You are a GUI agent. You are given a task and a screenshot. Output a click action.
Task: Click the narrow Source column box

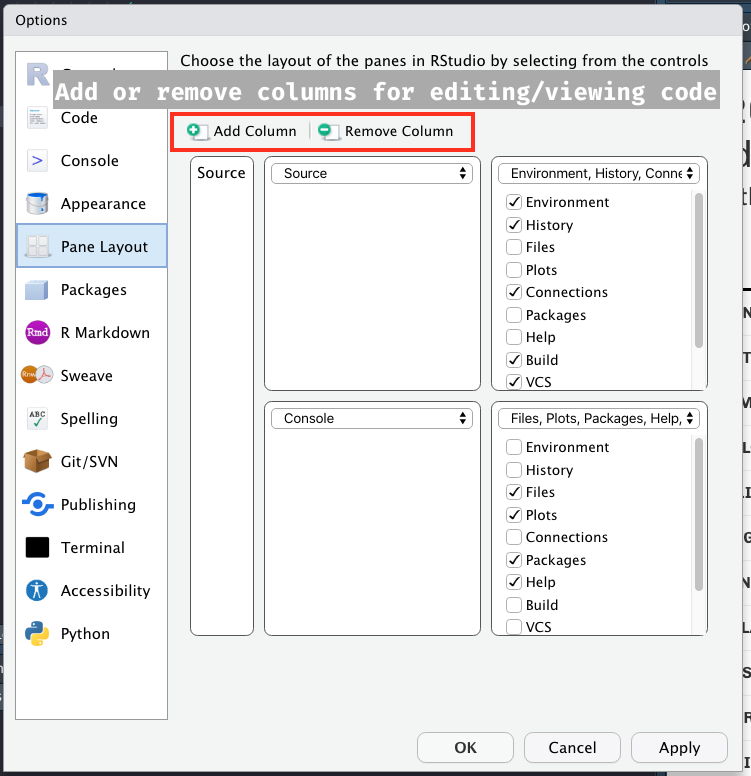tap(222, 396)
